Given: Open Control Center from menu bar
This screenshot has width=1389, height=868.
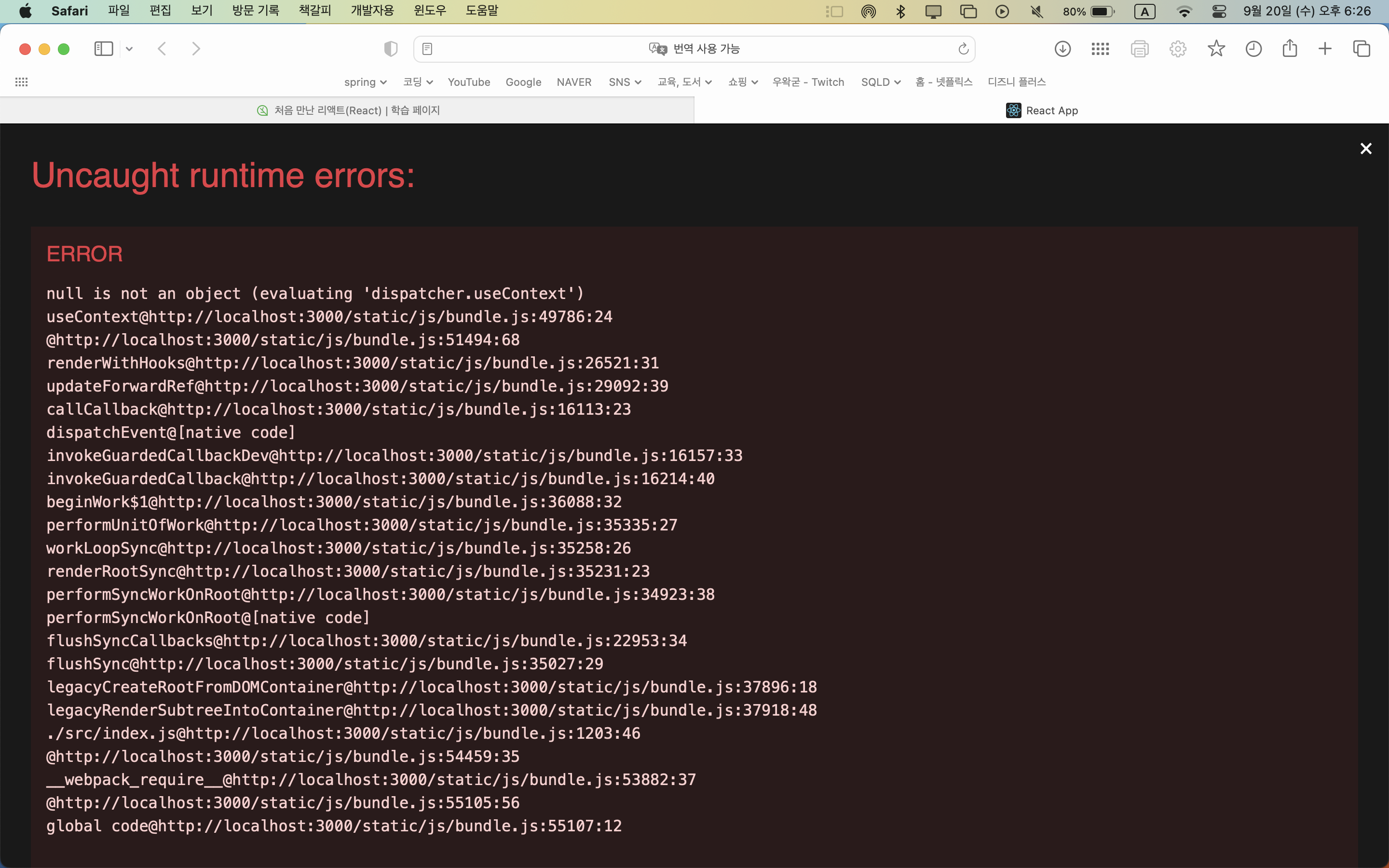Looking at the screenshot, I should (1219, 11).
